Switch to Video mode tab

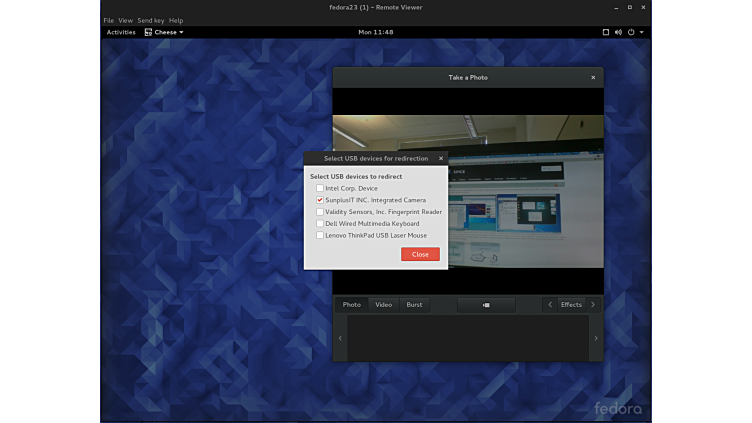click(383, 305)
